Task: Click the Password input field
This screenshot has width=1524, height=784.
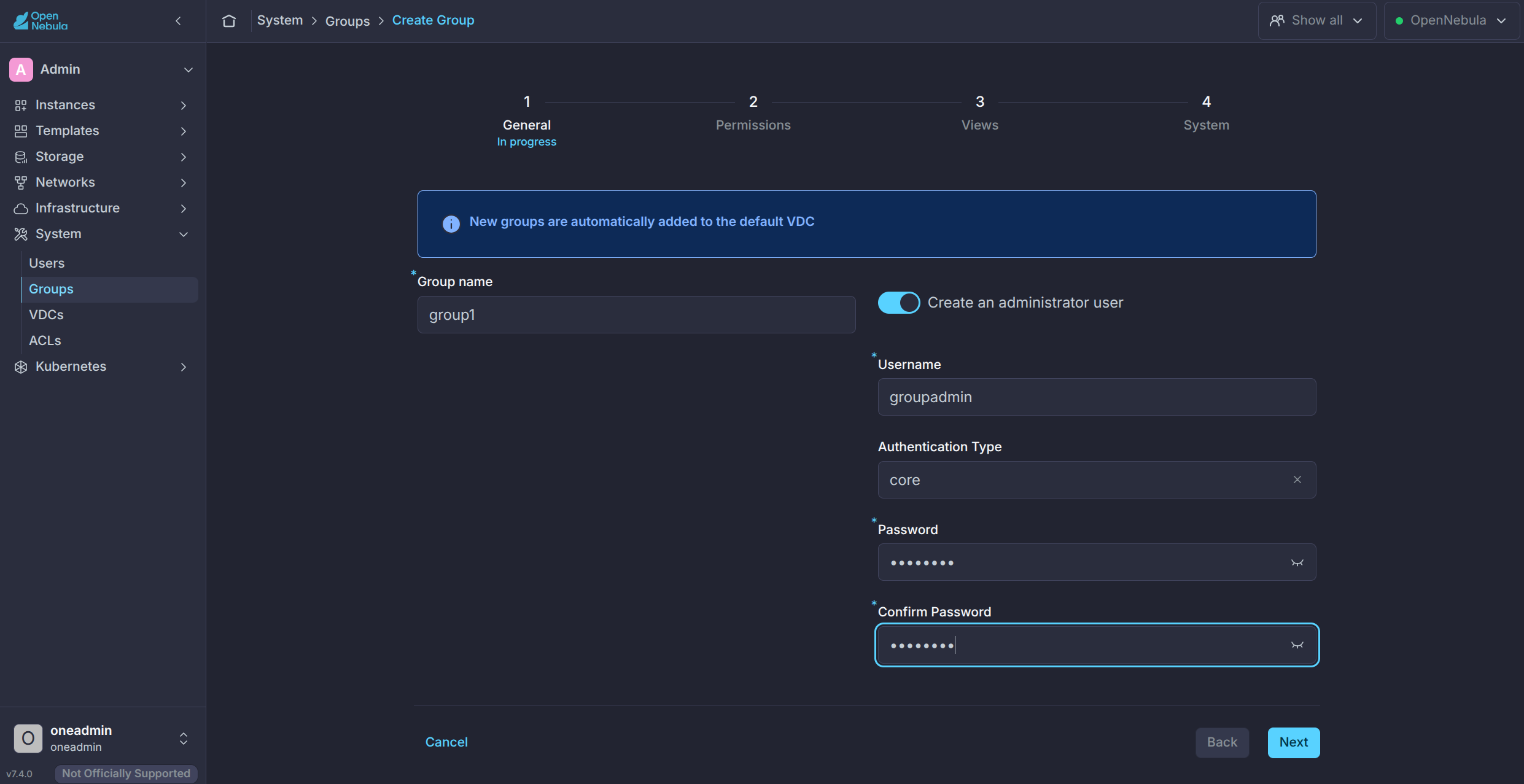Action: [1097, 562]
